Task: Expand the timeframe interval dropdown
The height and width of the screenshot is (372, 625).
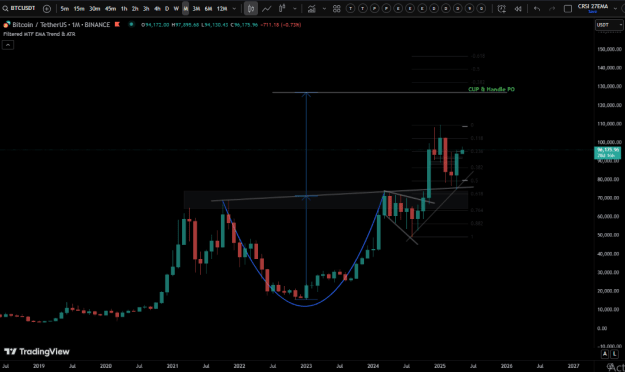Action: coord(234,8)
